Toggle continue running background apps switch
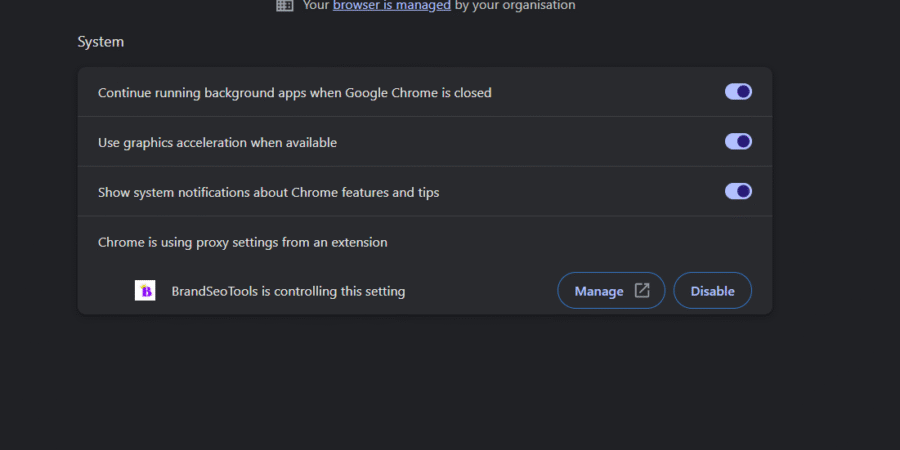Screen dimensions: 900x450 coord(738,92)
